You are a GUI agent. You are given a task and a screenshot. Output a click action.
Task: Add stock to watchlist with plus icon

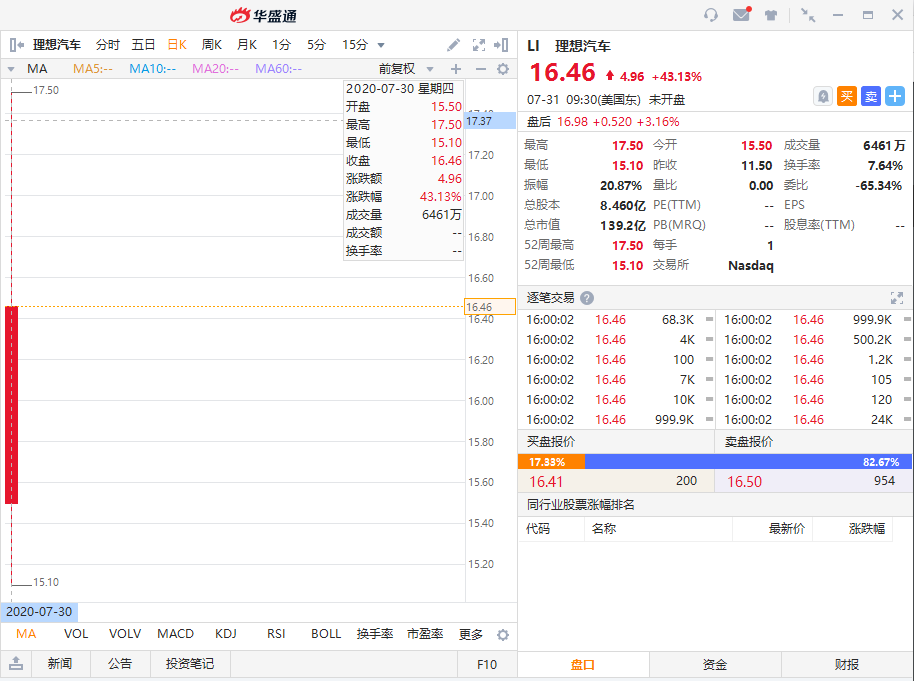pyautogui.click(x=894, y=96)
